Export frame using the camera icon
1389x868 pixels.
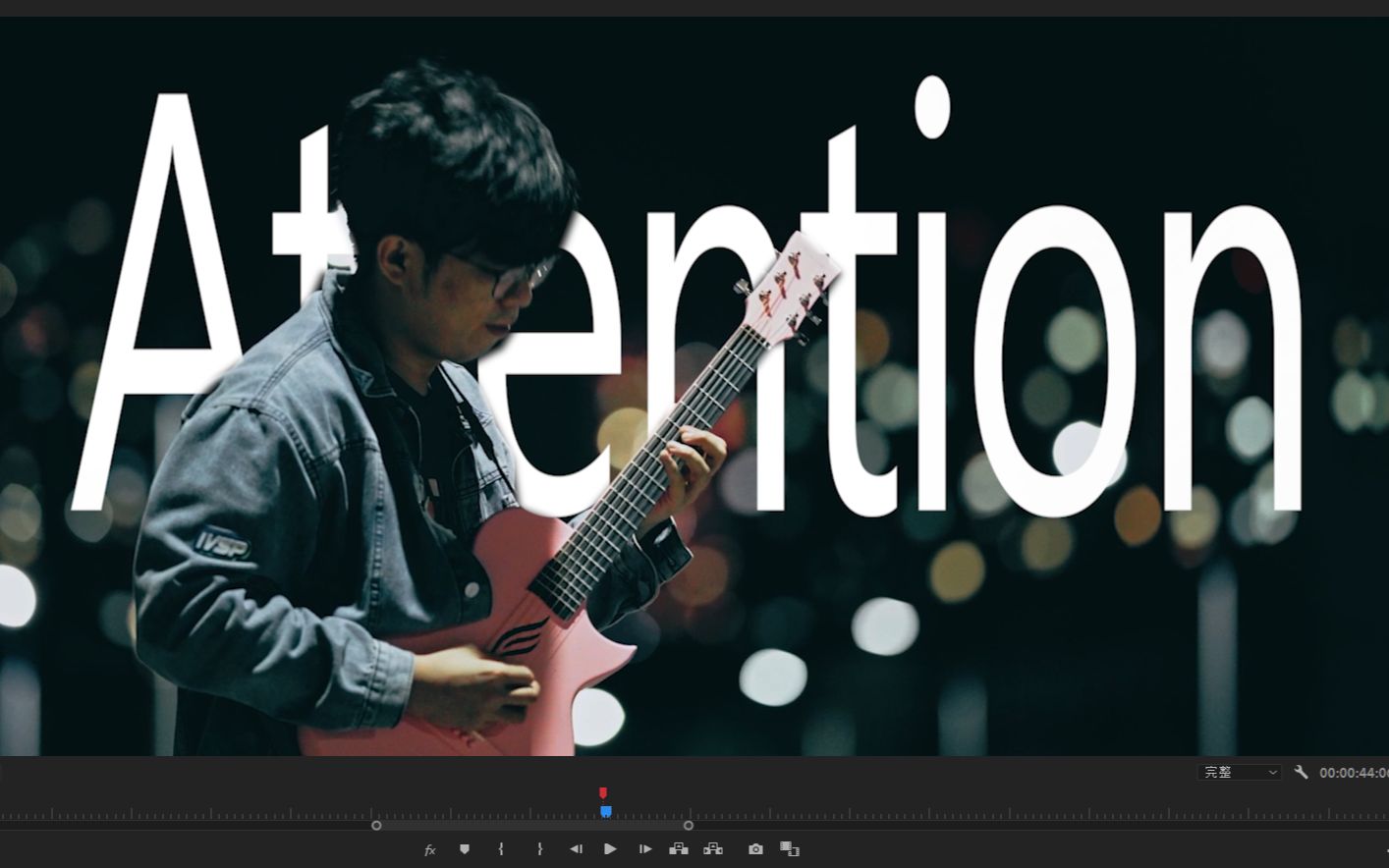coord(754,849)
